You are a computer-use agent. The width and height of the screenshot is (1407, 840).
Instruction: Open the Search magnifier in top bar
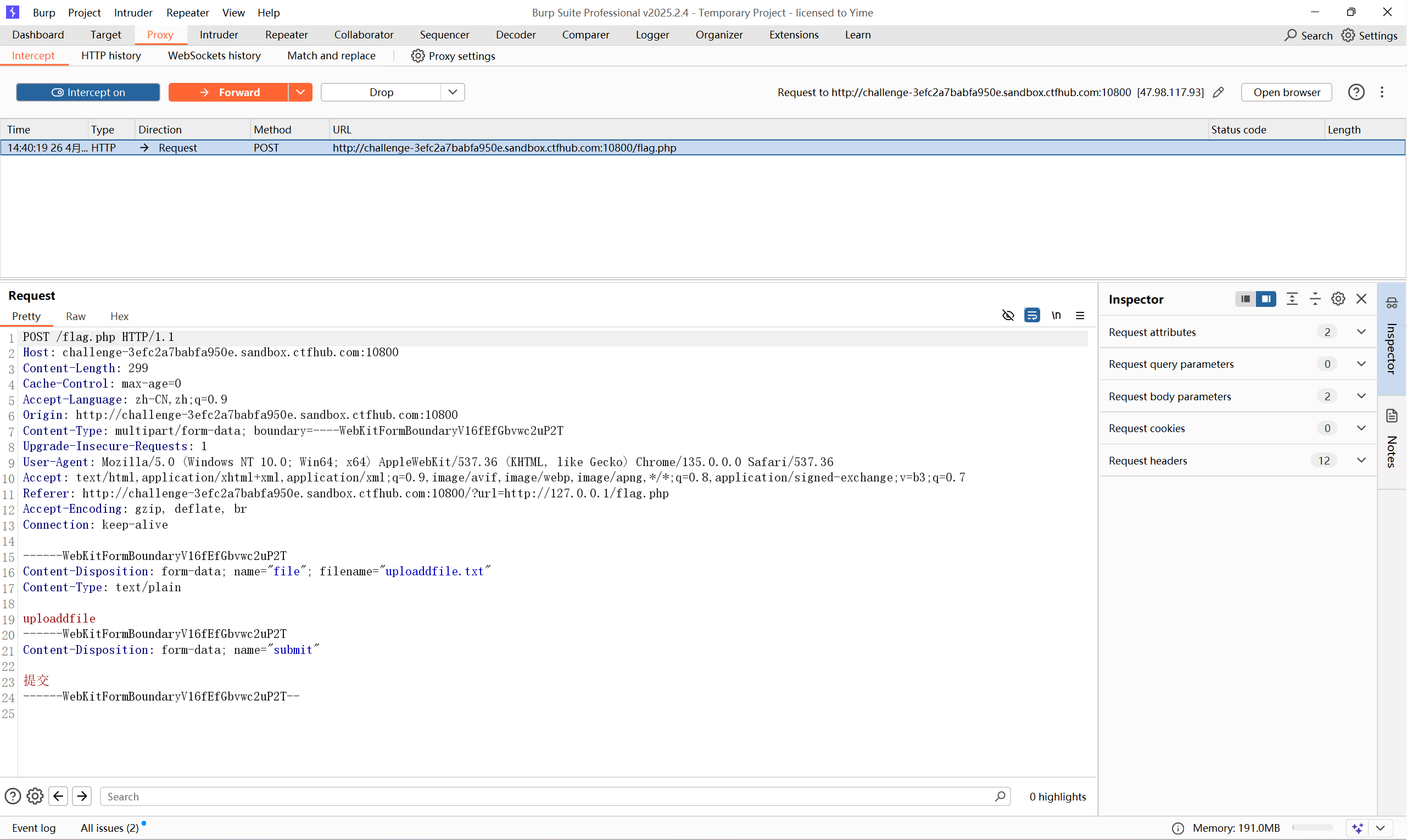(1291, 35)
